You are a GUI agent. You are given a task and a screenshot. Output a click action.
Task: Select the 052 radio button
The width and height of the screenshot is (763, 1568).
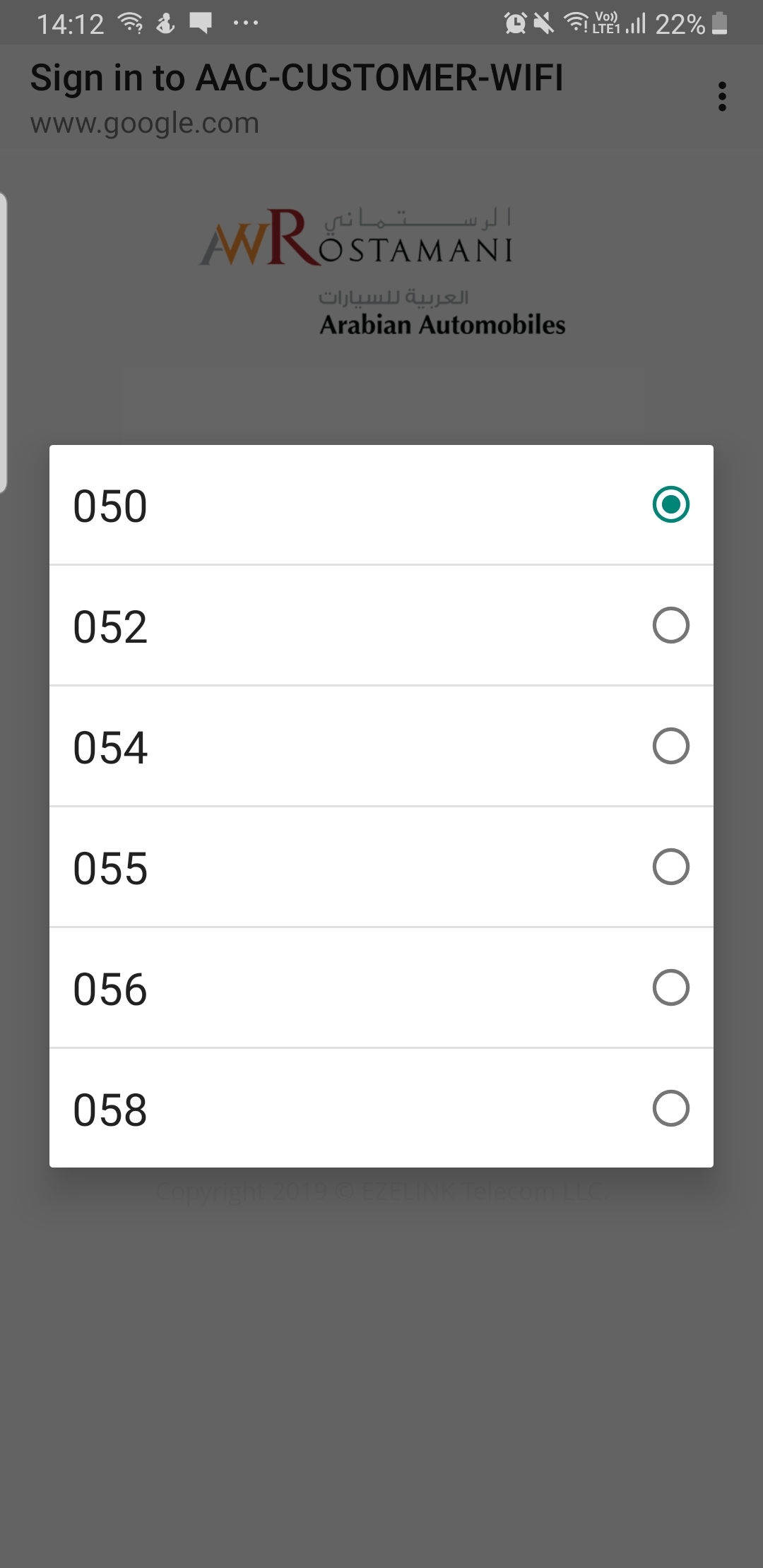pos(670,625)
